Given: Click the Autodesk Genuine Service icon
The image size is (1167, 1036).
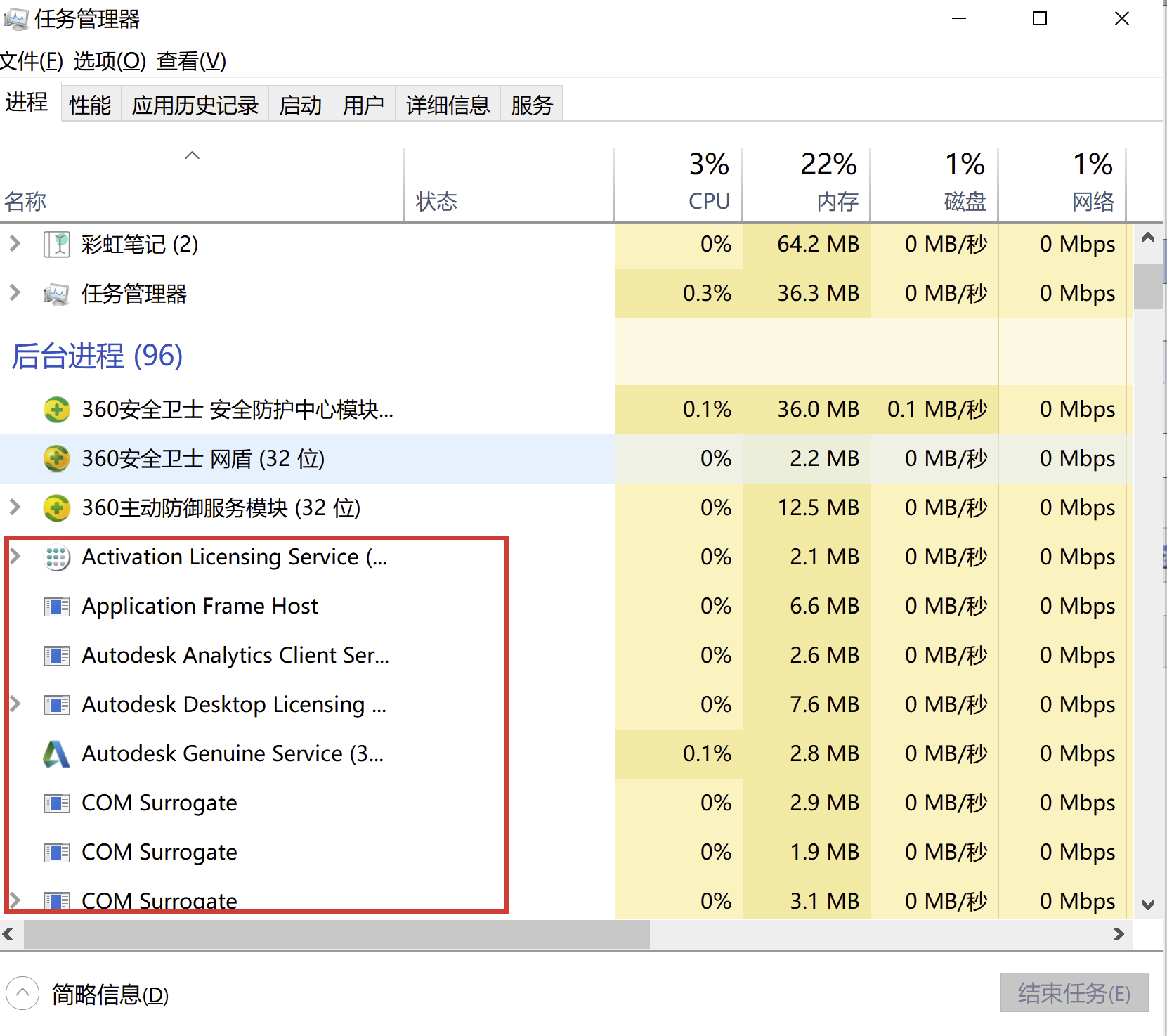Looking at the screenshot, I should (x=57, y=753).
